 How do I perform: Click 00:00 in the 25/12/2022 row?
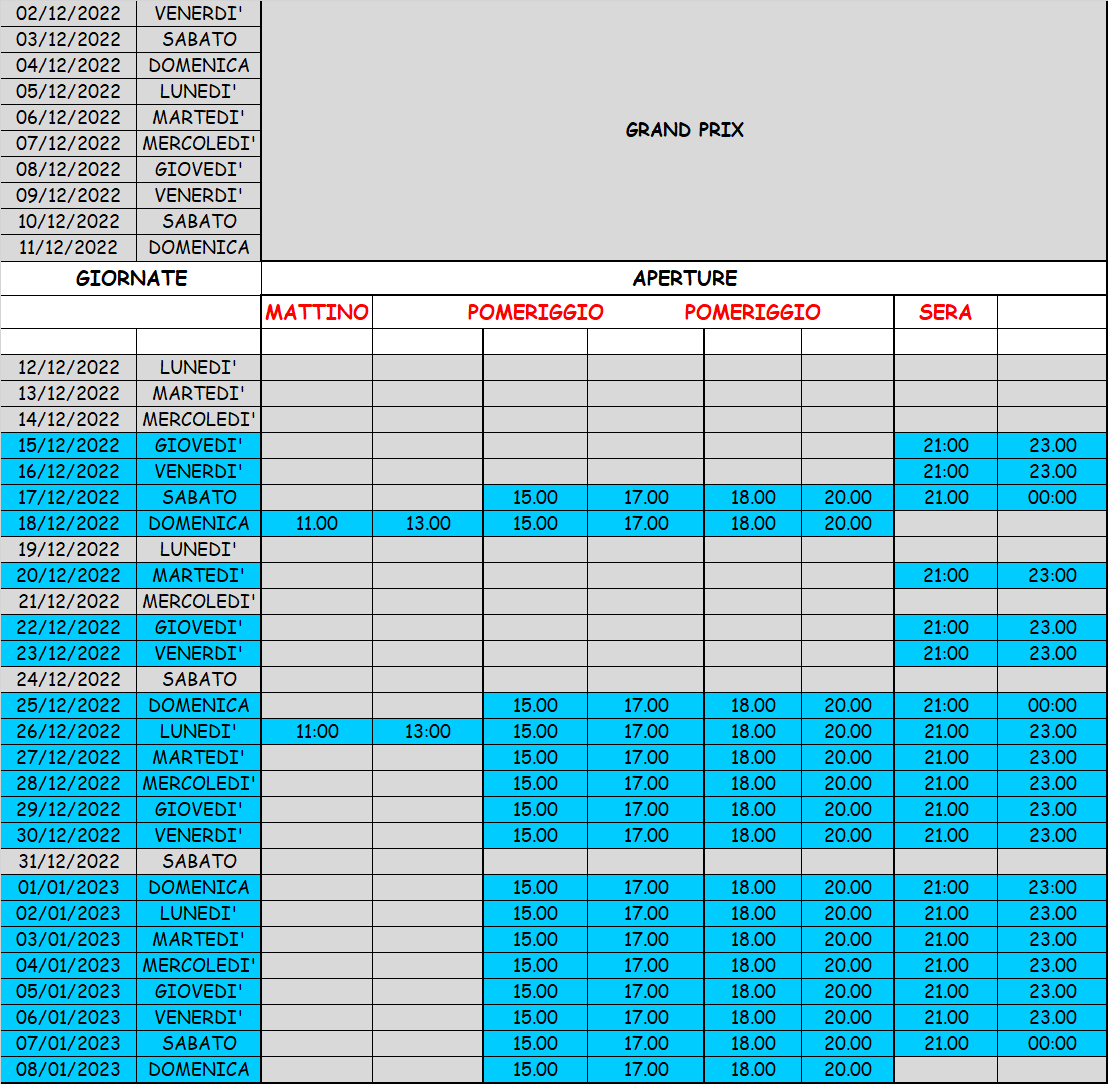1052,705
